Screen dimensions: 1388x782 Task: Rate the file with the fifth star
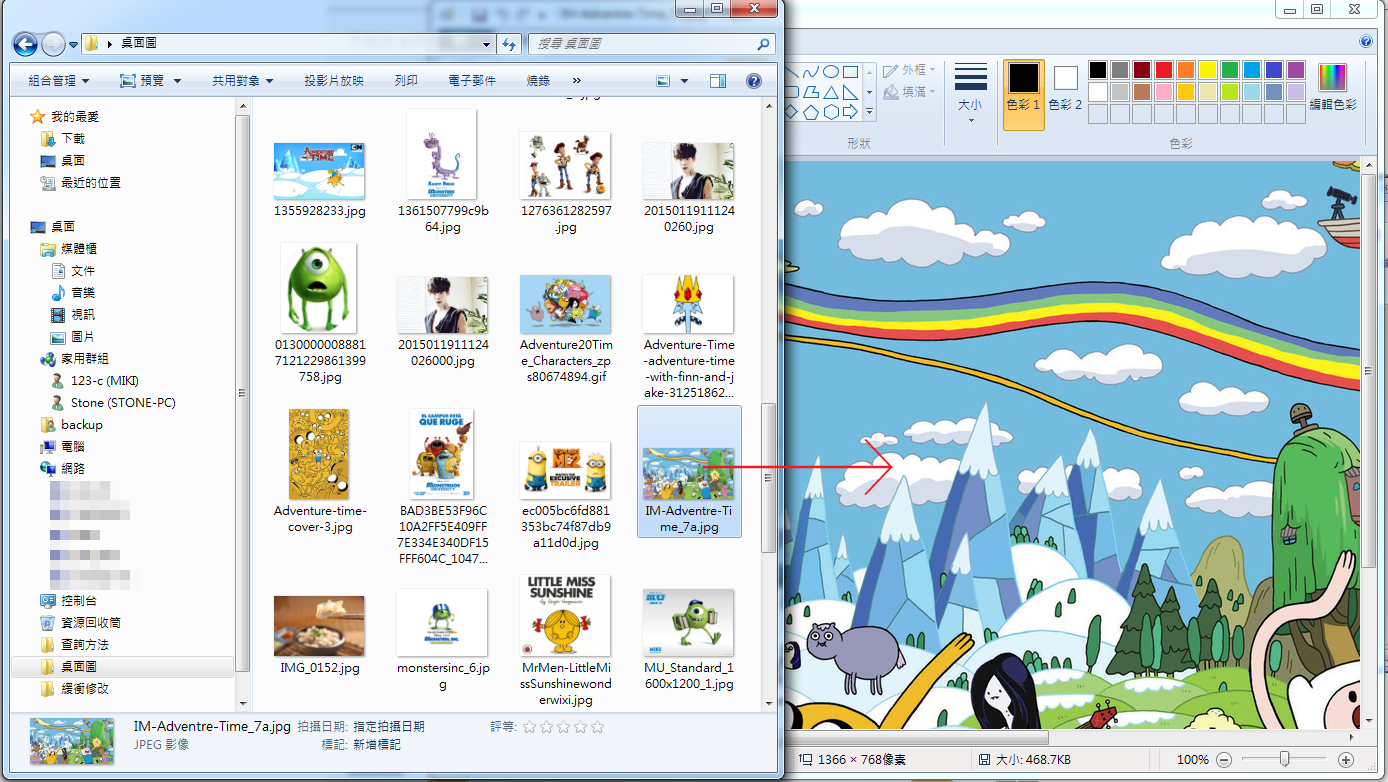(x=595, y=727)
